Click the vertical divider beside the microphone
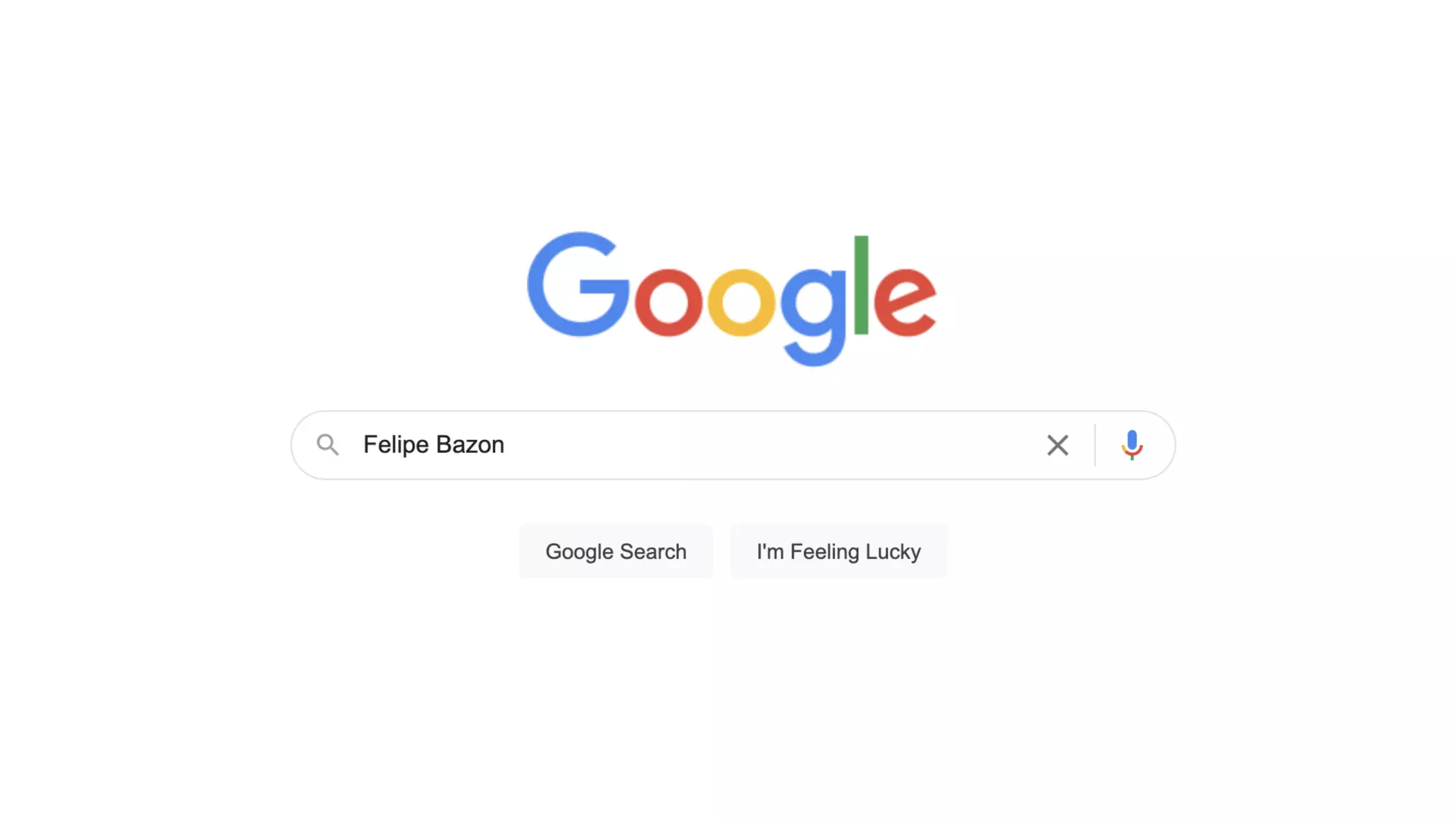 click(x=1095, y=445)
